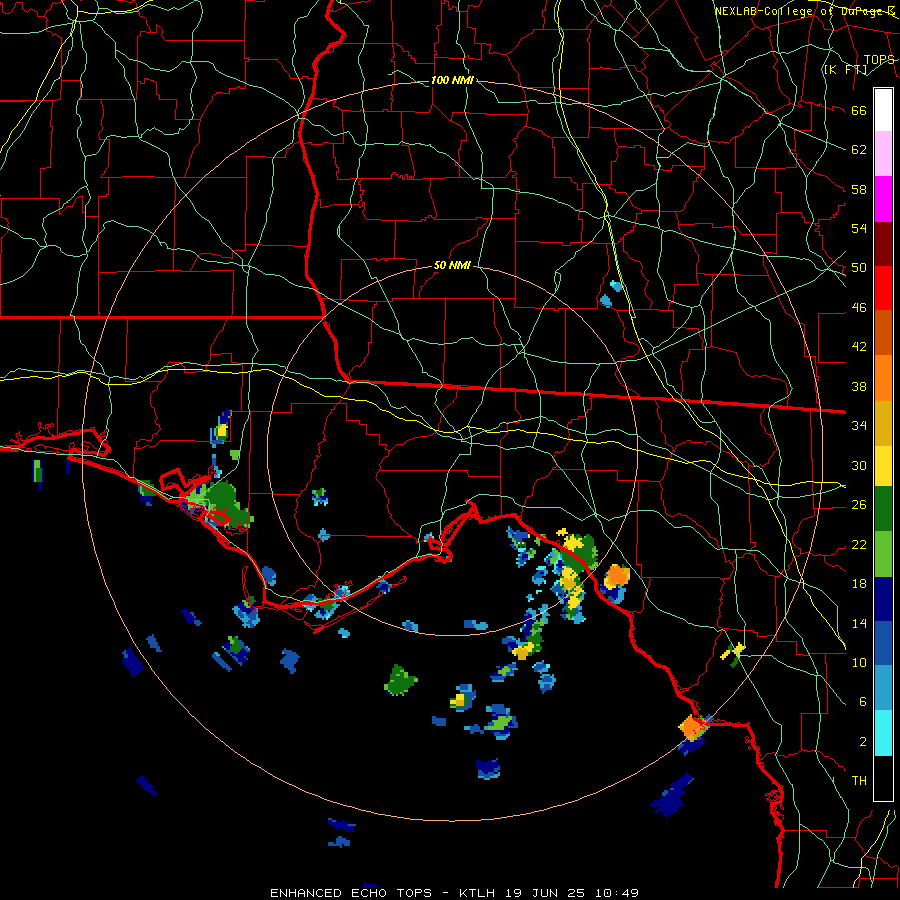Click the 'TH' threshold label
Screen dimensions: 900x900
[x=859, y=781]
